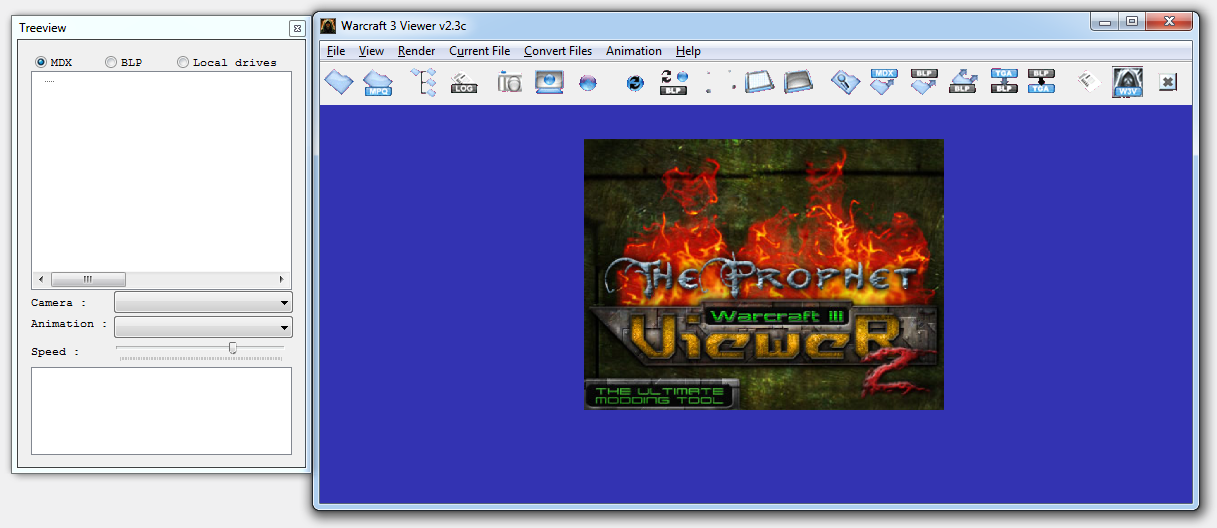
Task: Open the Camera dropdown list
Action: (x=203, y=302)
